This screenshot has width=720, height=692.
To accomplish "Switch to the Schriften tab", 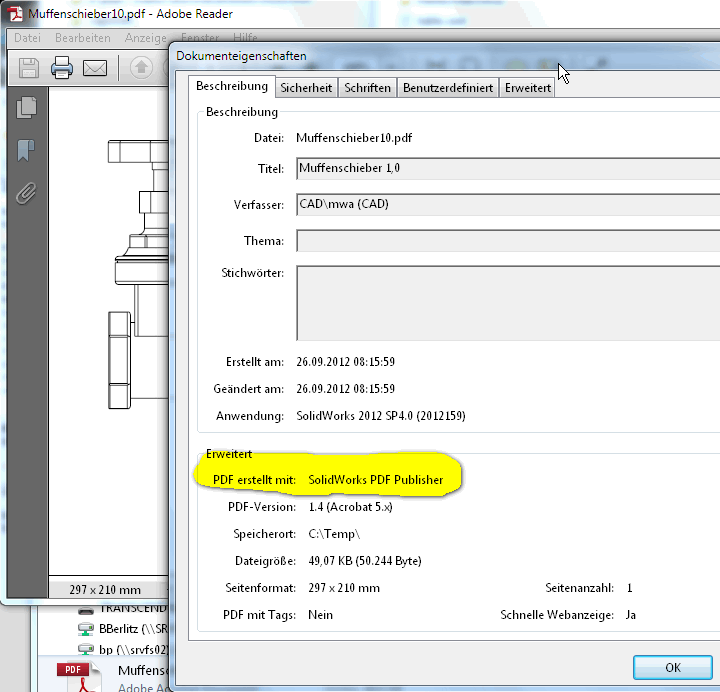I will coord(367,88).
